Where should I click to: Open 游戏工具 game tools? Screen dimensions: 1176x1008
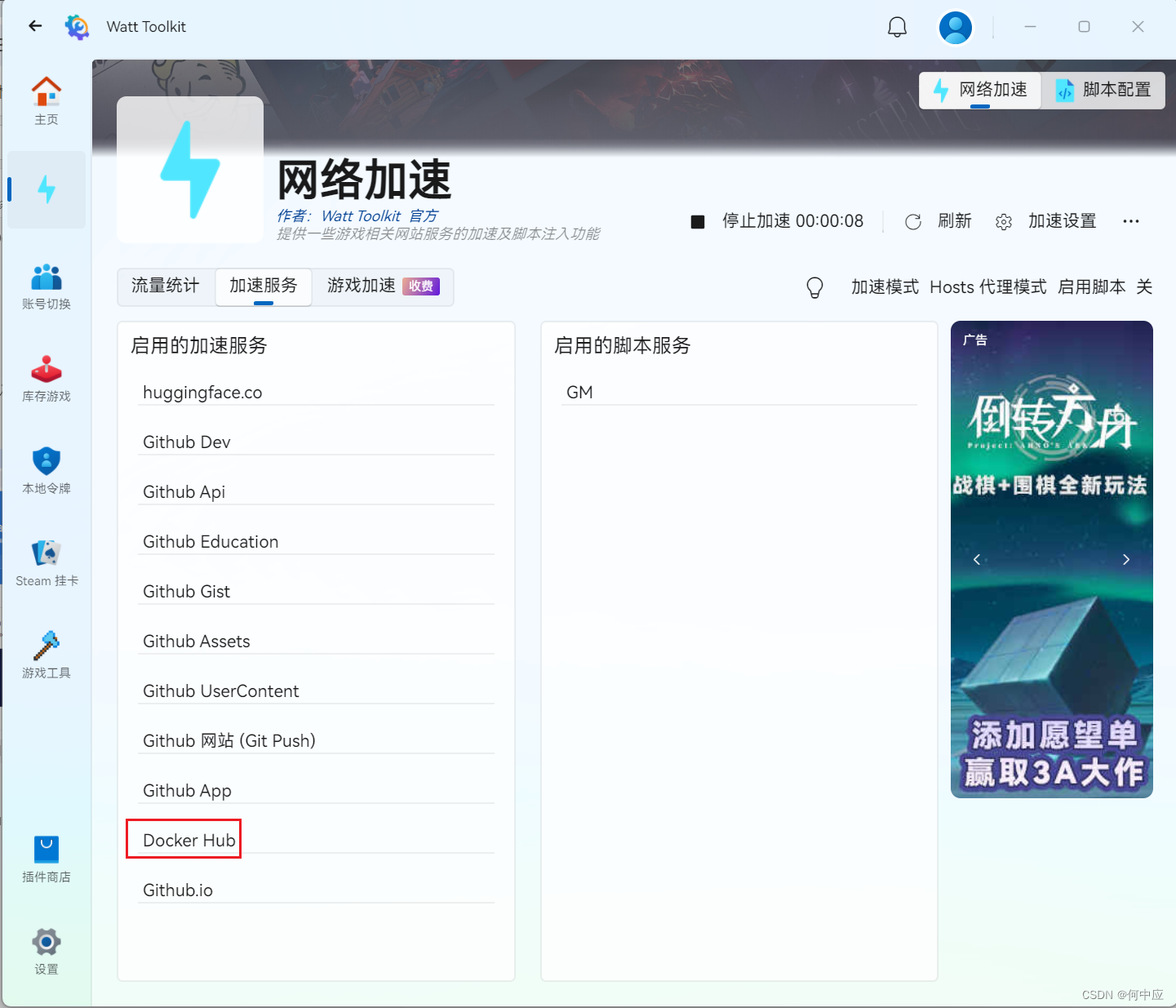click(x=47, y=655)
